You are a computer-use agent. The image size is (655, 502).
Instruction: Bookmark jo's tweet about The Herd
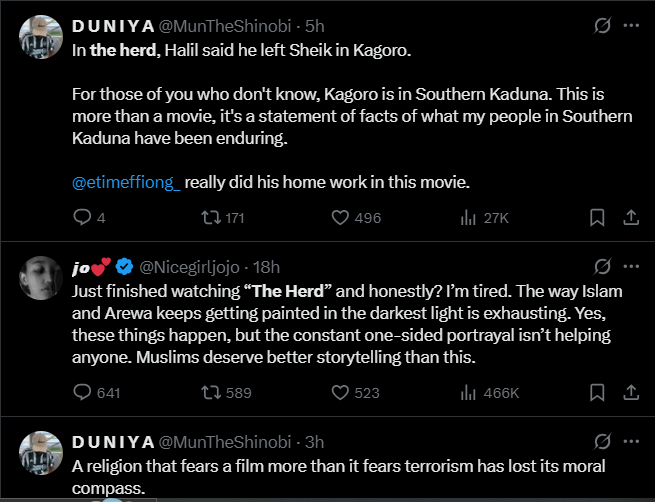click(x=596, y=393)
